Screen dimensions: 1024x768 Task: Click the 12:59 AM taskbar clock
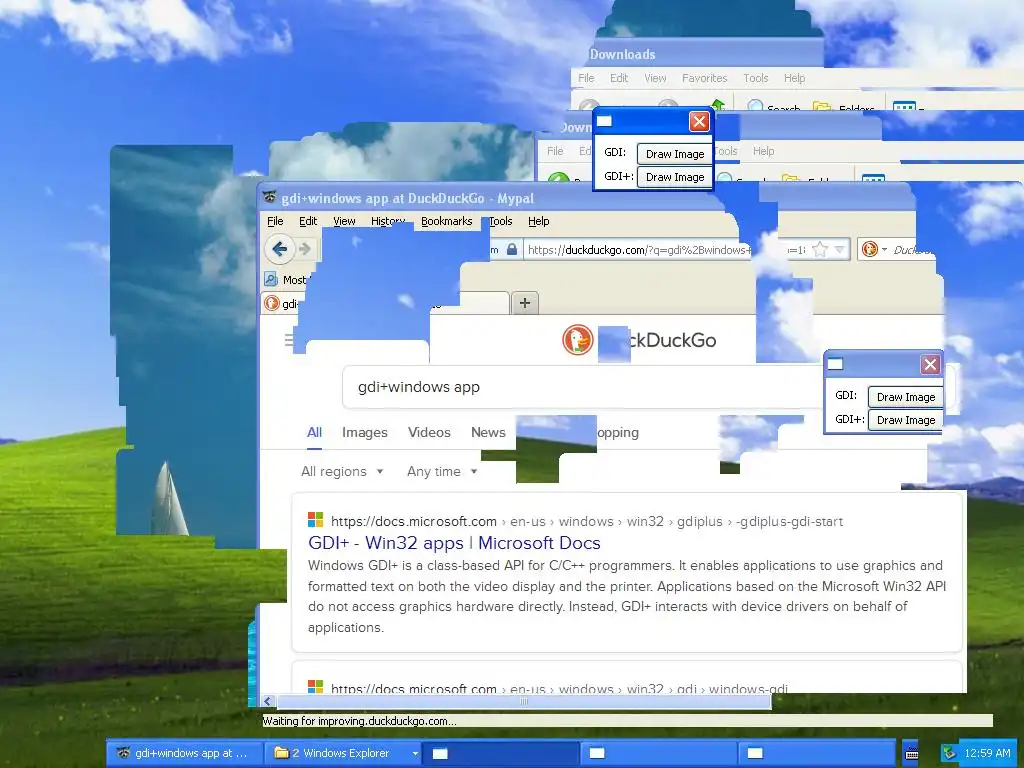click(x=987, y=753)
